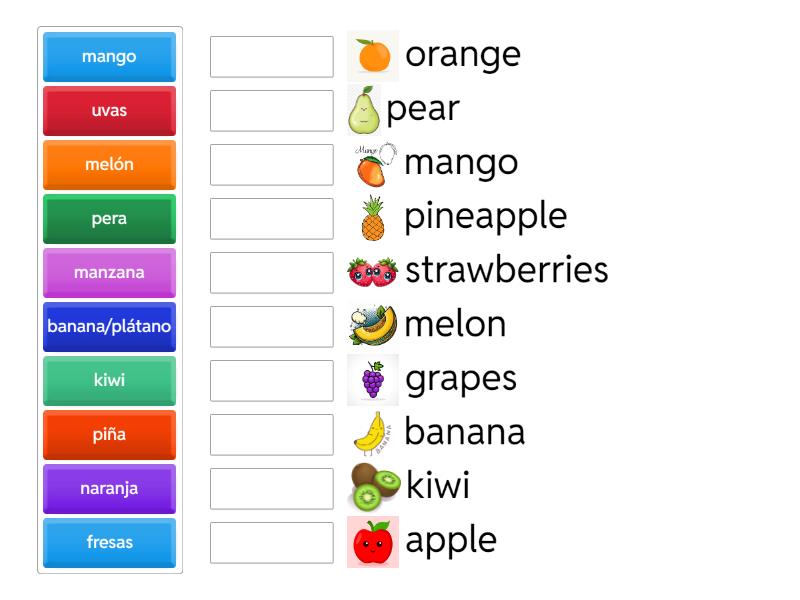Click the 'fresas' tile
Screen dimensions: 800x600
pyautogui.click(x=108, y=542)
